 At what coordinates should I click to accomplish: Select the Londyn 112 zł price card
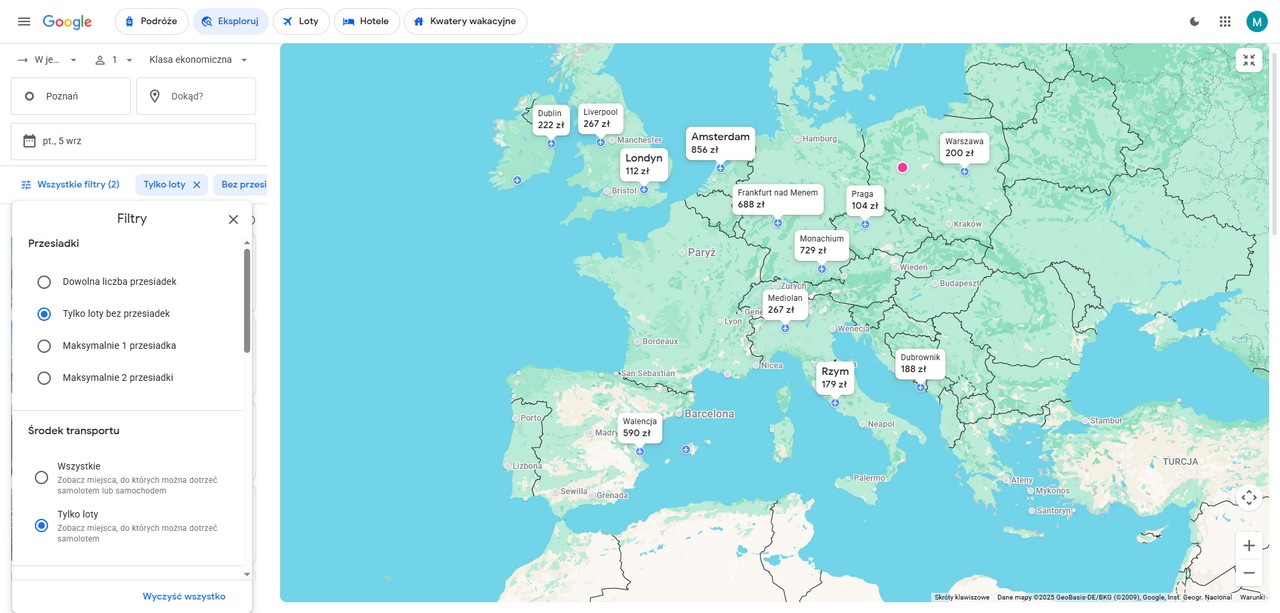[x=644, y=164]
